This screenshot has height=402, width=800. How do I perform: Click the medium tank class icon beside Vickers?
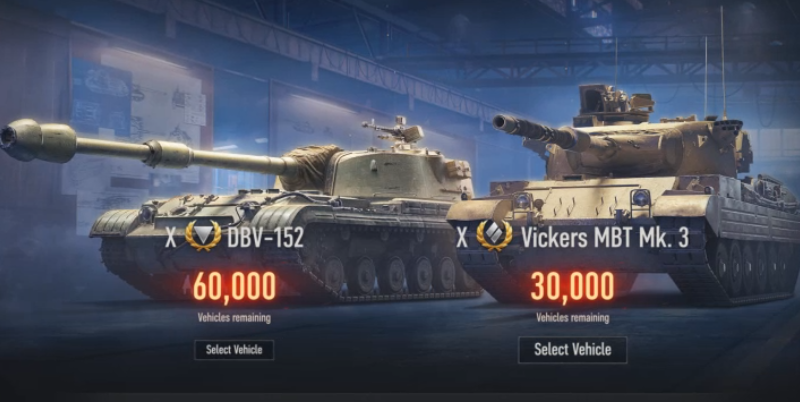(494, 235)
